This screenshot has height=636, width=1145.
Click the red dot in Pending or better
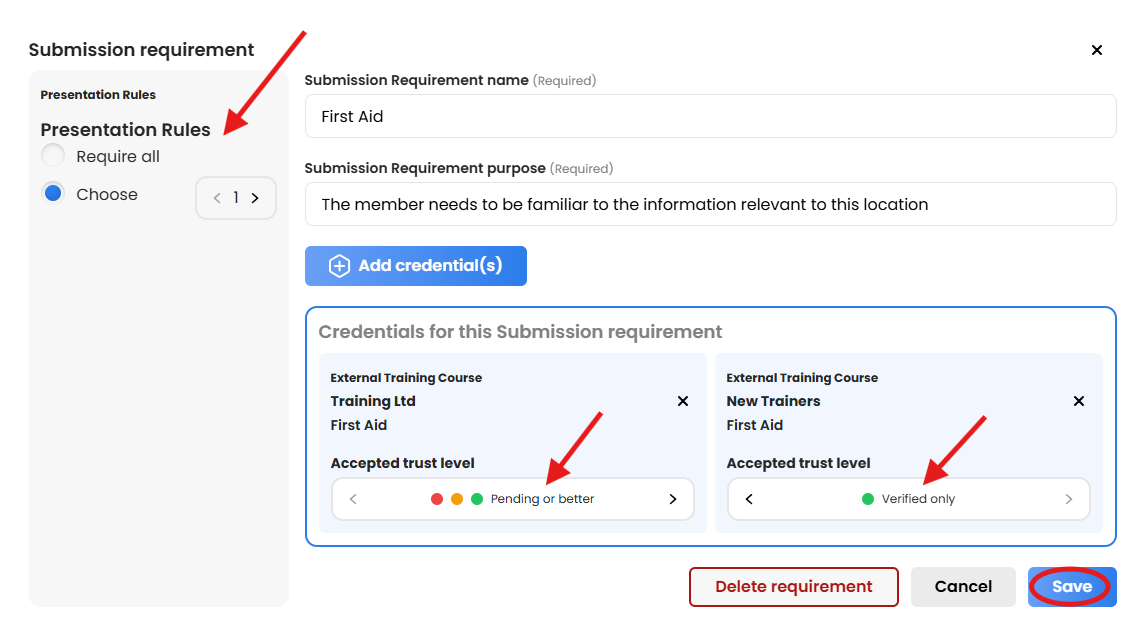pyautogui.click(x=437, y=499)
